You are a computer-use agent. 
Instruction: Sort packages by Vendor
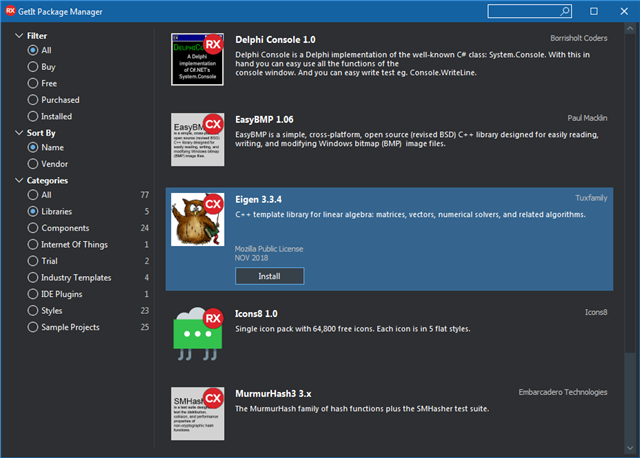pos(47,164)
